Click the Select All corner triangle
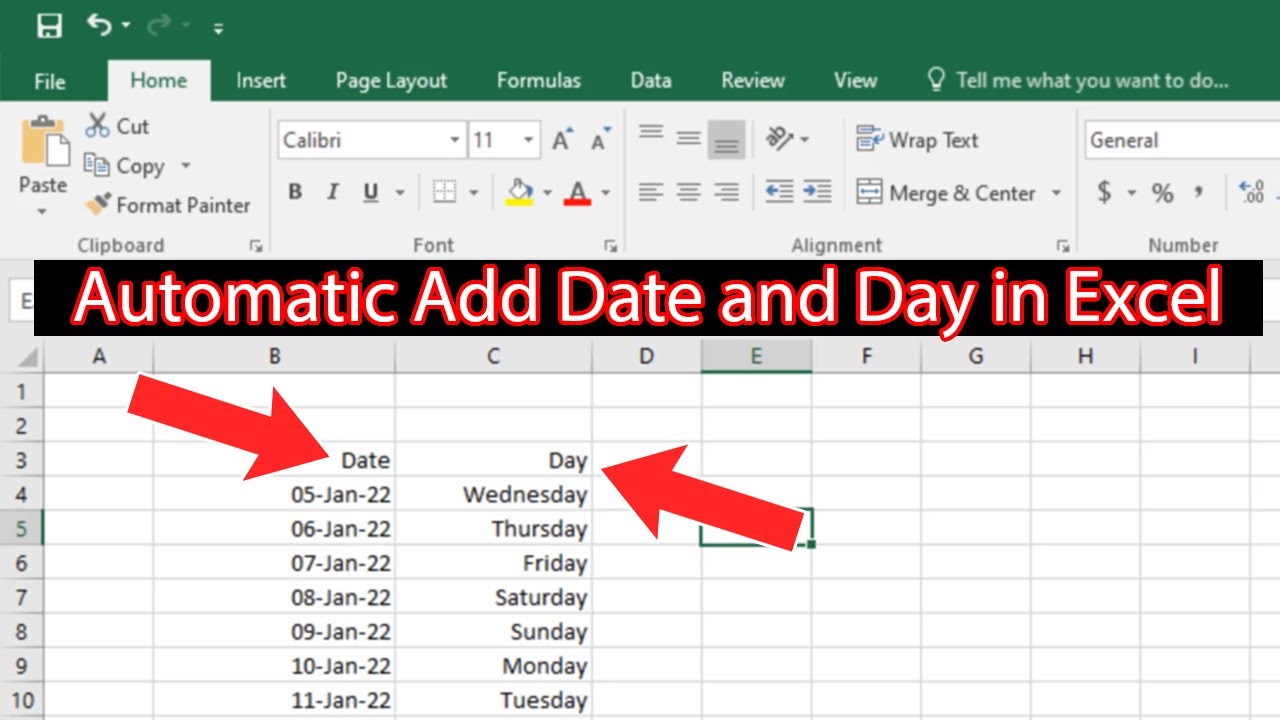 (30, 356)
